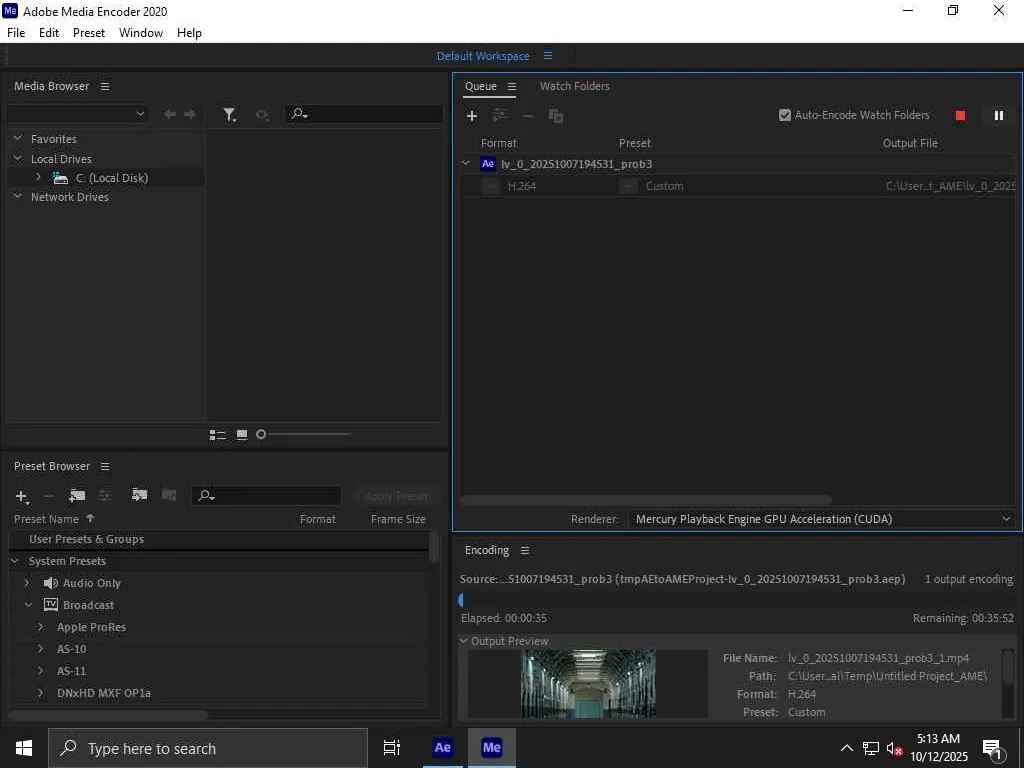Click the Export Presets icon

click(x=168, y=495)
